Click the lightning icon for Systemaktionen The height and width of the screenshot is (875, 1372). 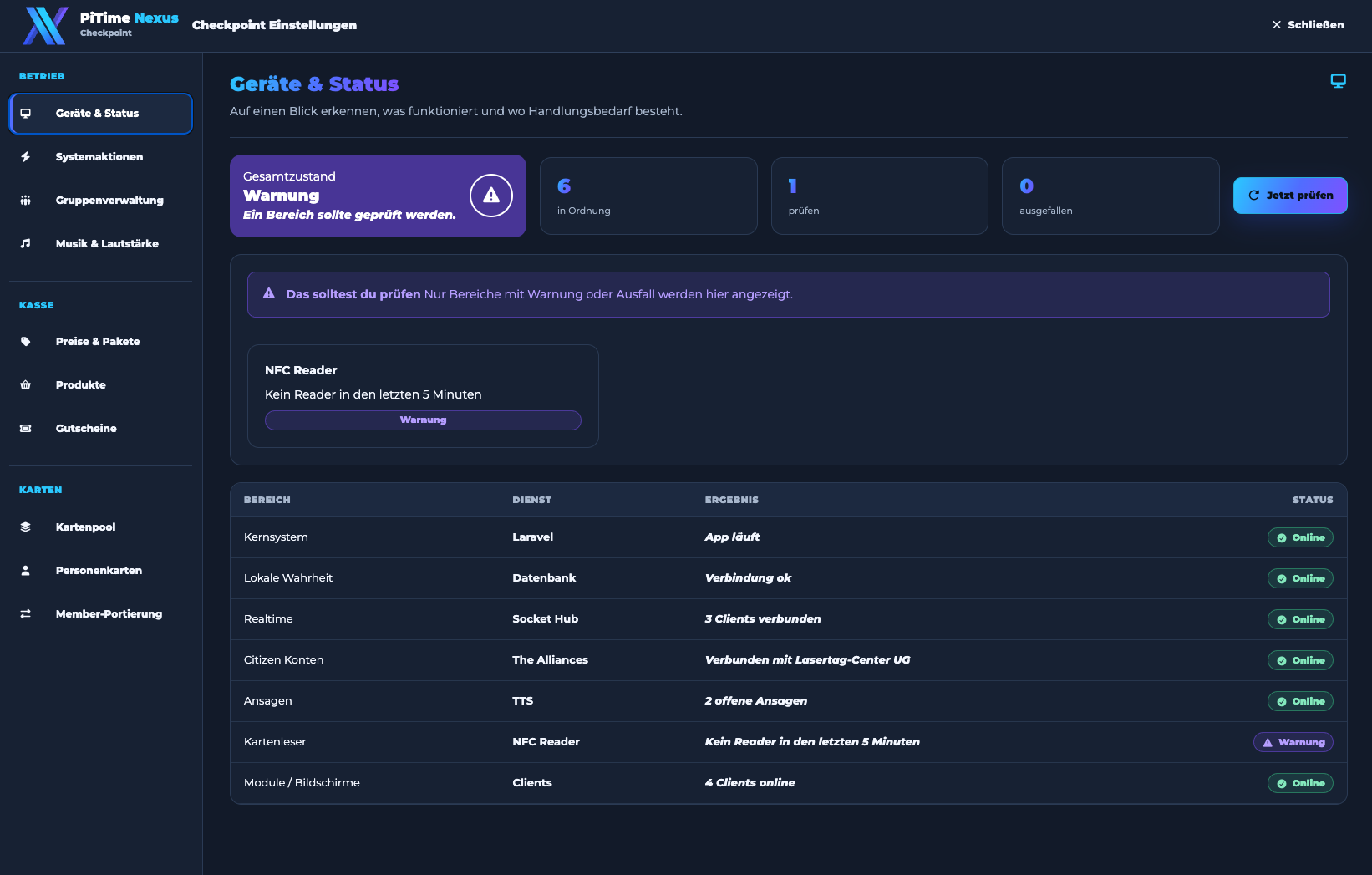[x=26, y=157]
